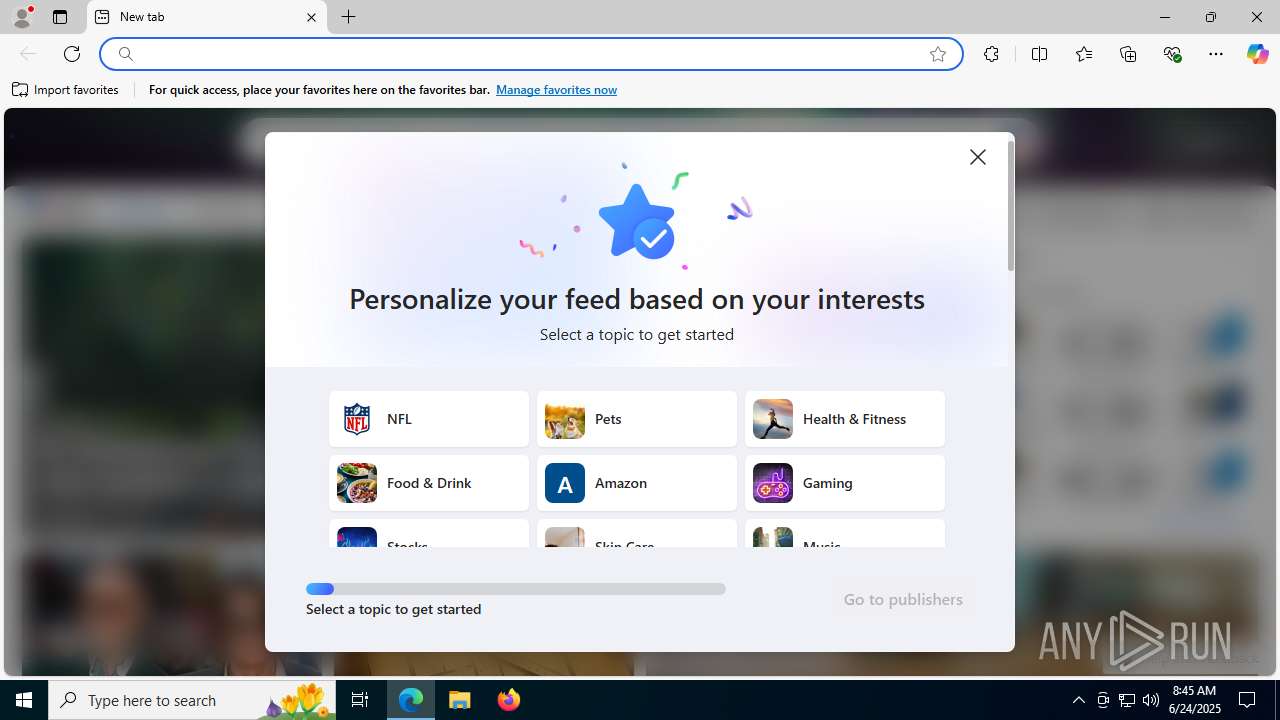Screen dimensions: 1280x720
Task: Click the topic selection progress bar
Action: tap(516, 589)
